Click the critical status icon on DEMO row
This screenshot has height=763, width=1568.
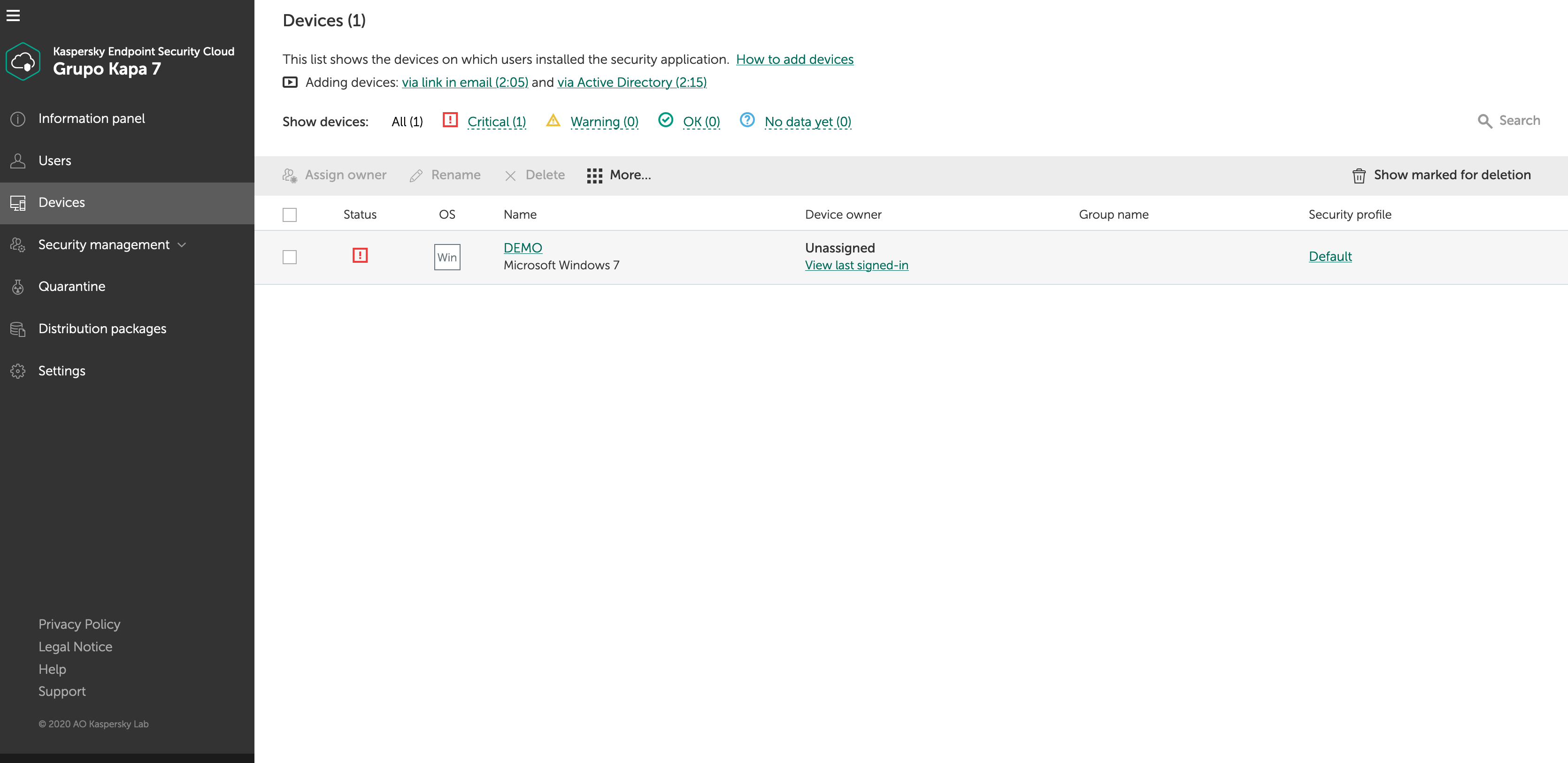(x=360, y=256)
